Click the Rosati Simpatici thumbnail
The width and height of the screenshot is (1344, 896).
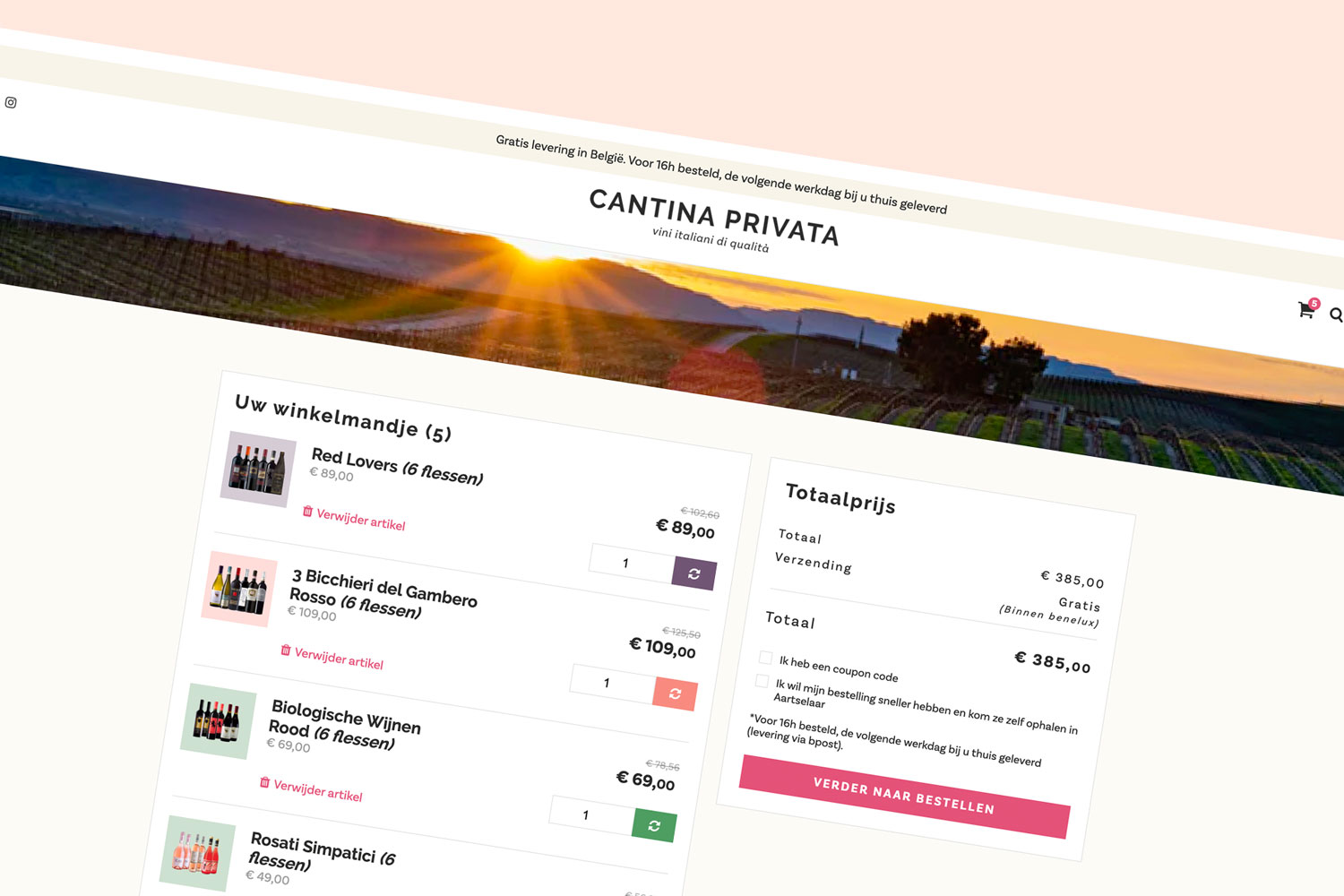coord(197,853)
